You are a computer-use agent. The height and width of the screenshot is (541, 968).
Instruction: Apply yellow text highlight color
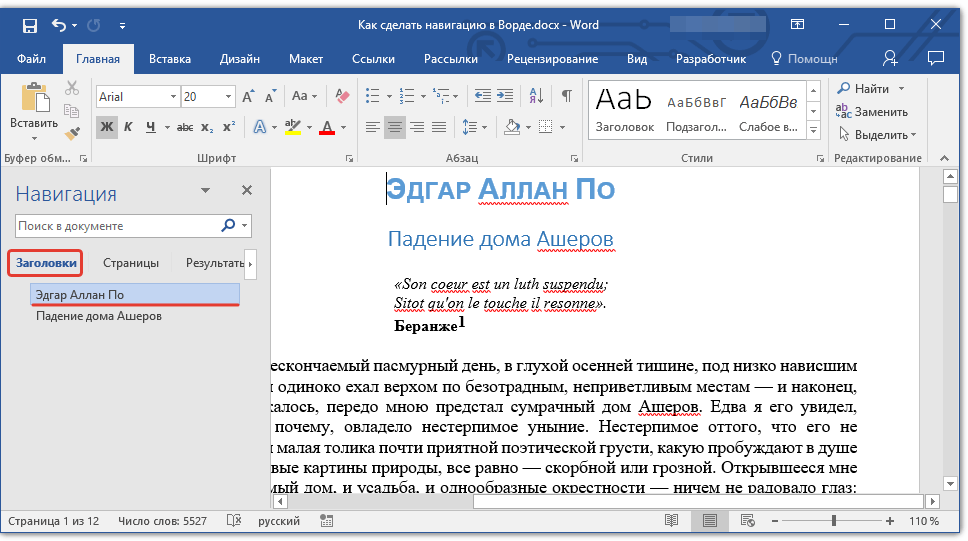tap(293, 127)
